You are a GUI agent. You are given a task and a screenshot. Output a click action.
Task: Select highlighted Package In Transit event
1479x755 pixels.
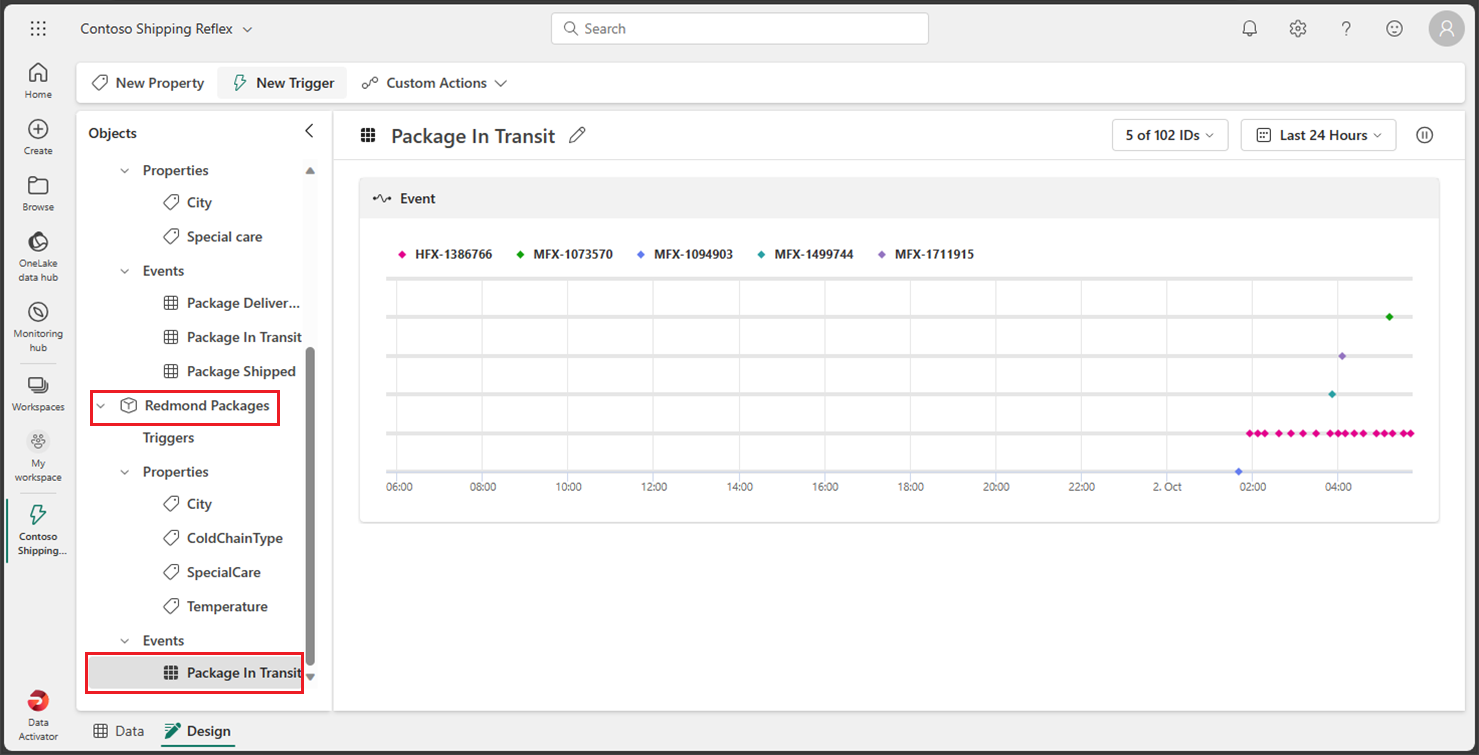(195, 673)
